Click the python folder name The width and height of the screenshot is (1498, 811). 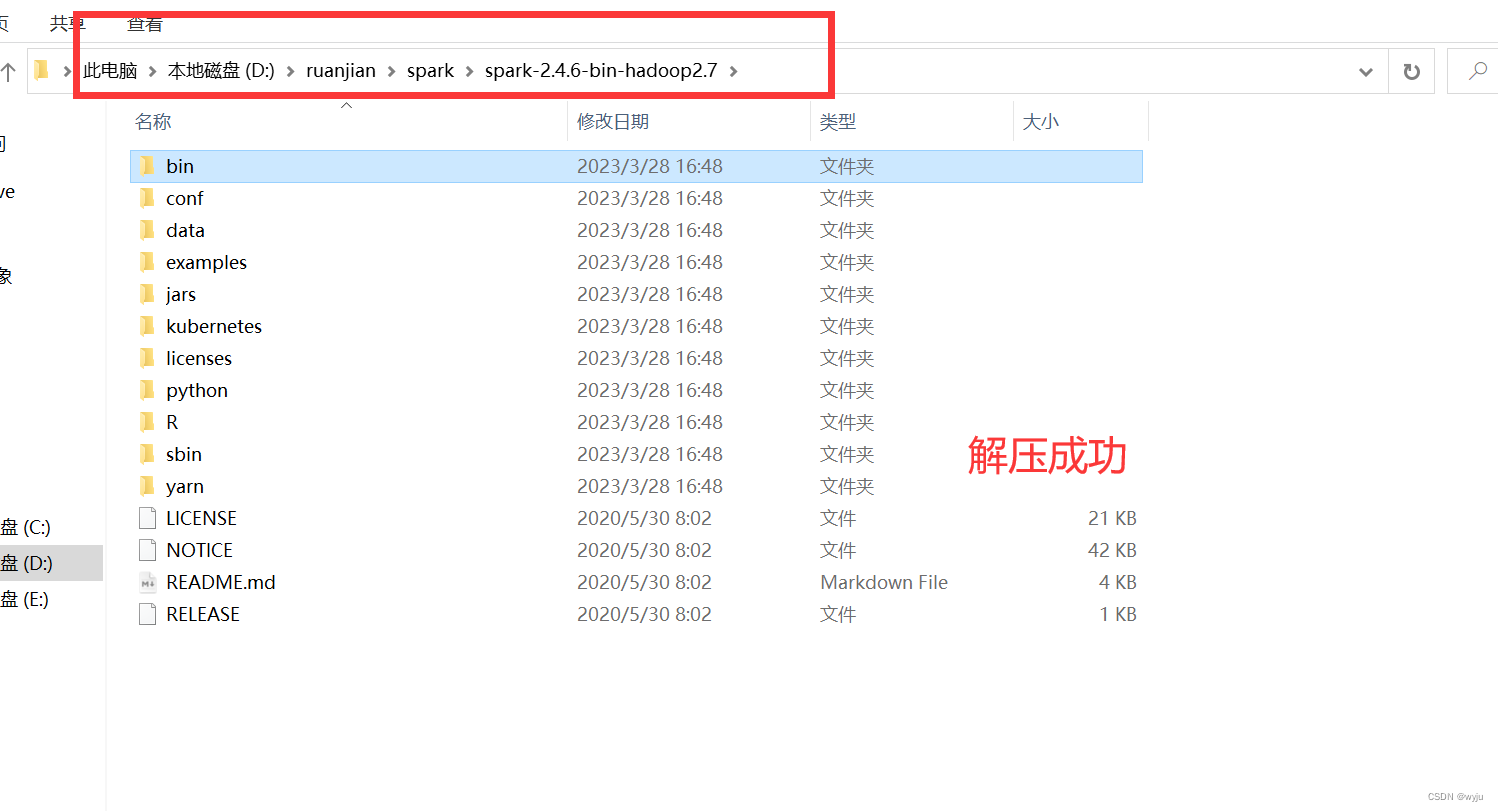pyautogui.click(x=197, y=390)
